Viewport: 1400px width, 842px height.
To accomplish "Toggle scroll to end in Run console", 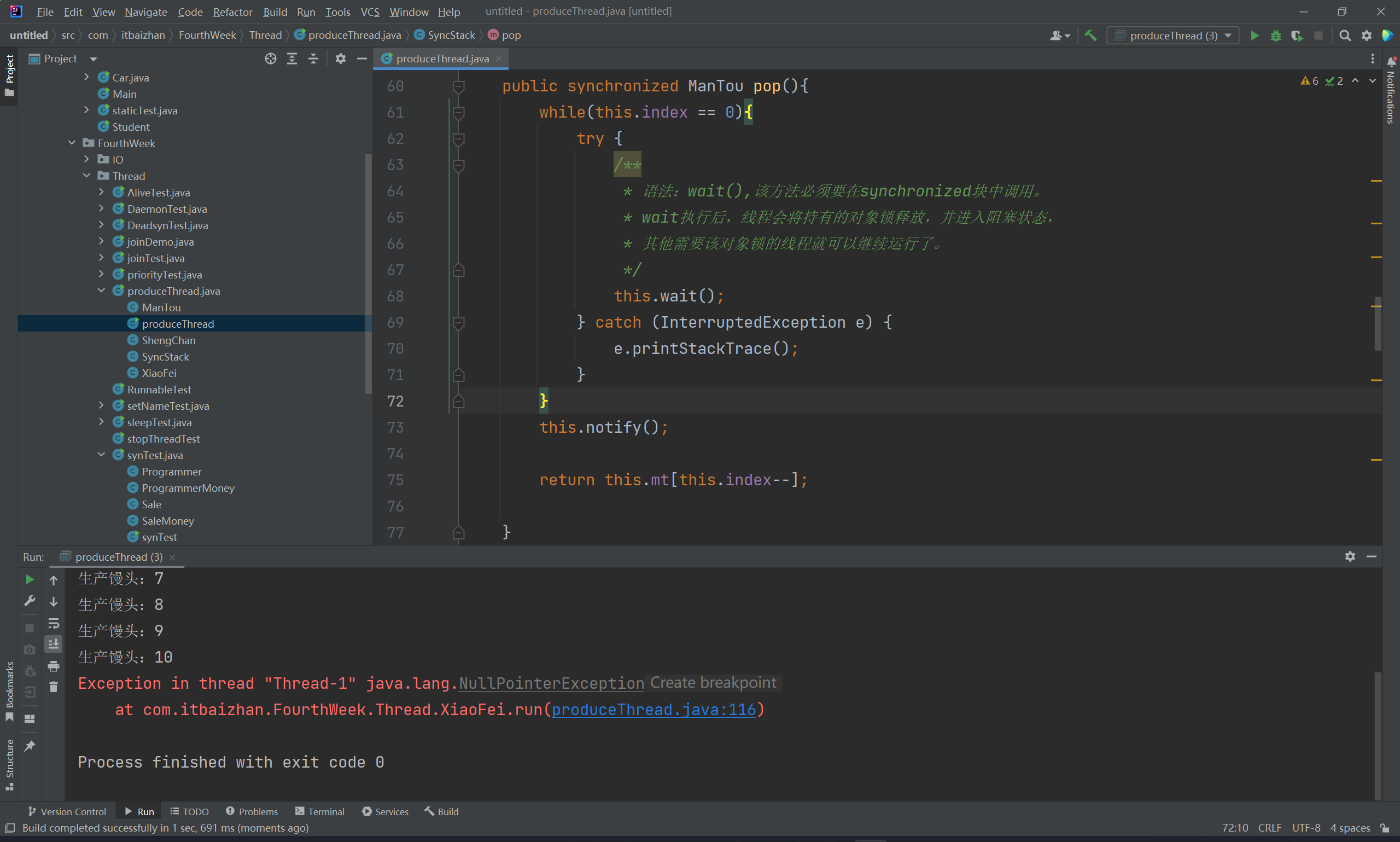I will (x=53, y=644).
